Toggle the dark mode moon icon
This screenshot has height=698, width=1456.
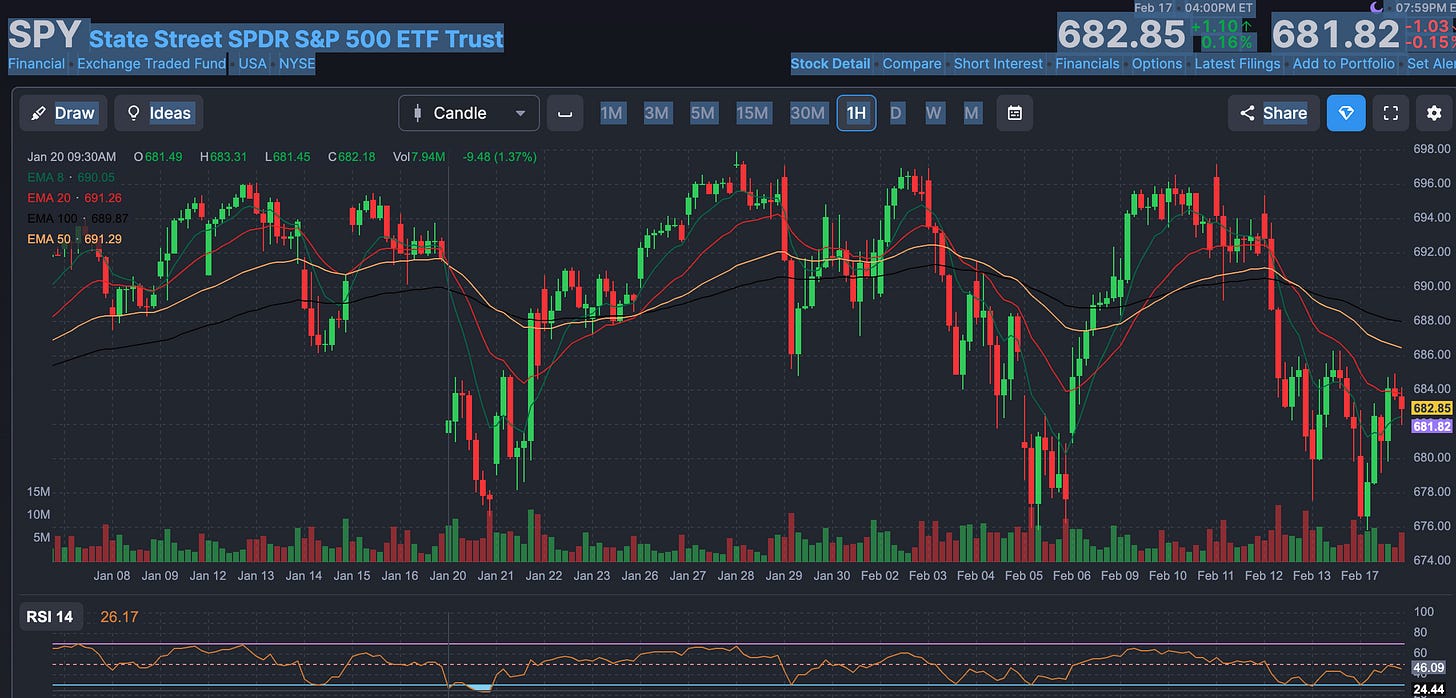[1377, 7]
